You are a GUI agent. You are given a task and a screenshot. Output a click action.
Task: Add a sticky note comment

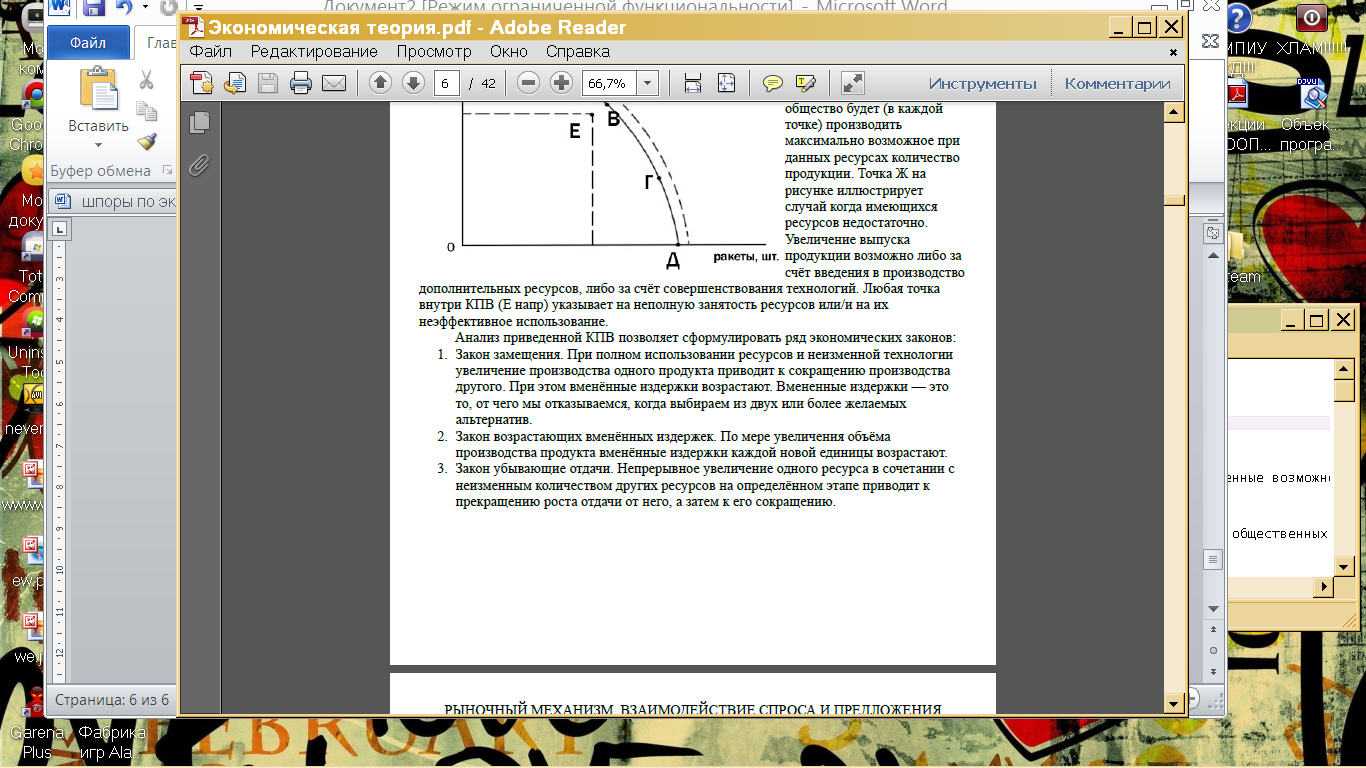click(x=773, y=83)
